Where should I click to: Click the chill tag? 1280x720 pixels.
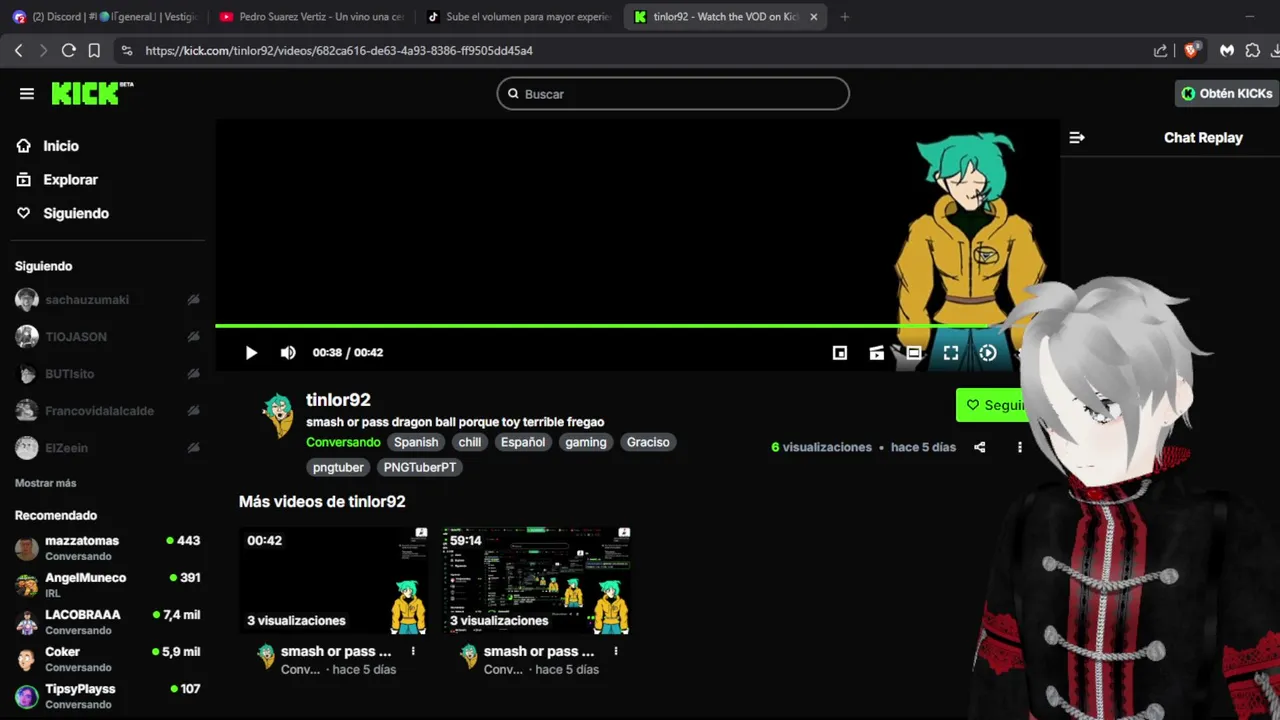[470, 442]
